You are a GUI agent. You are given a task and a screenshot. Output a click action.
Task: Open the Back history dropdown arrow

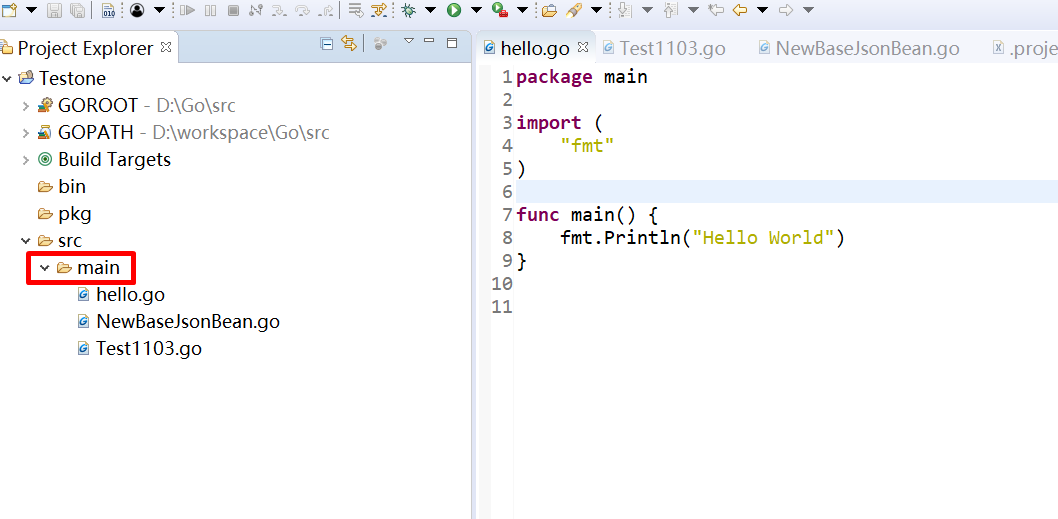click(x=762, y=10)
